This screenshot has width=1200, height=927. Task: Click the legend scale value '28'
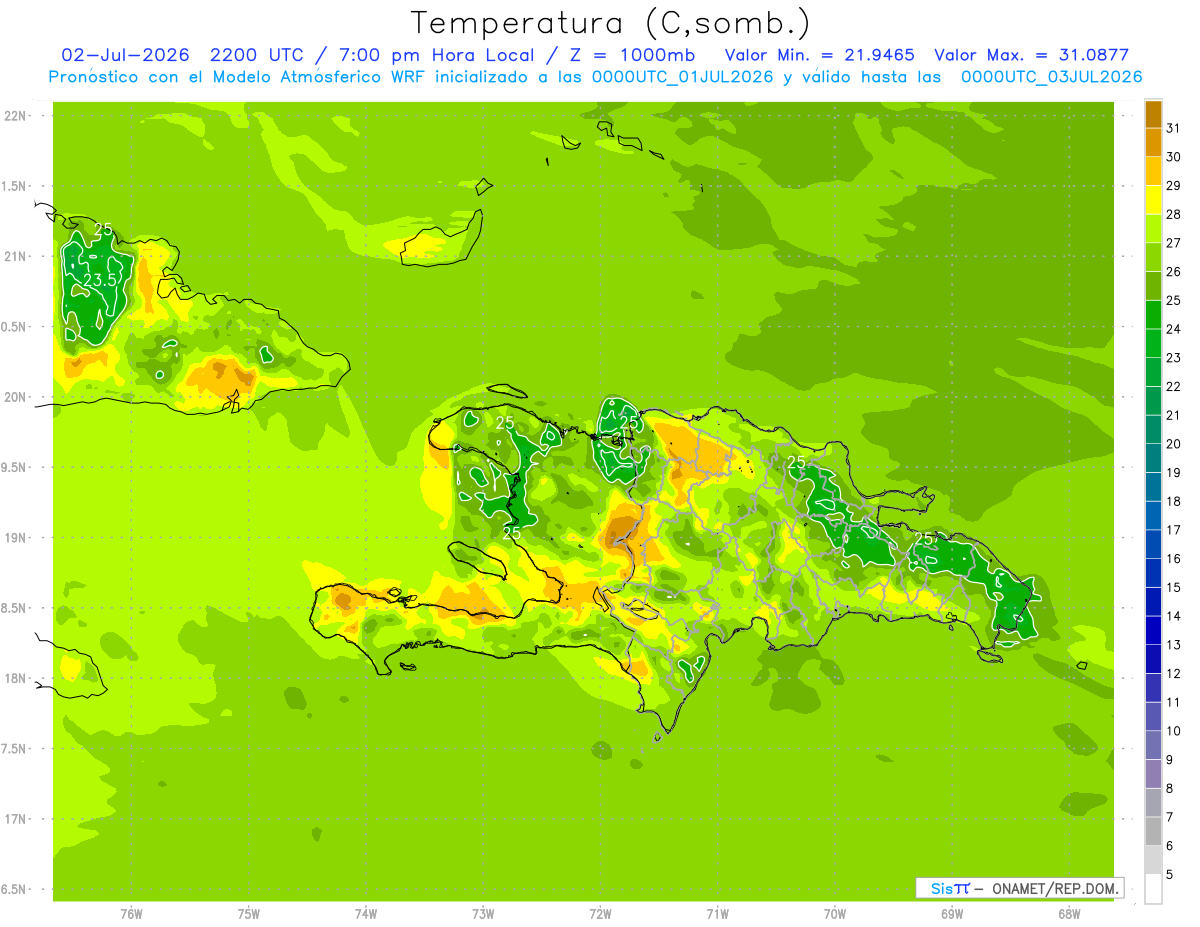(x=1174, y=214)
